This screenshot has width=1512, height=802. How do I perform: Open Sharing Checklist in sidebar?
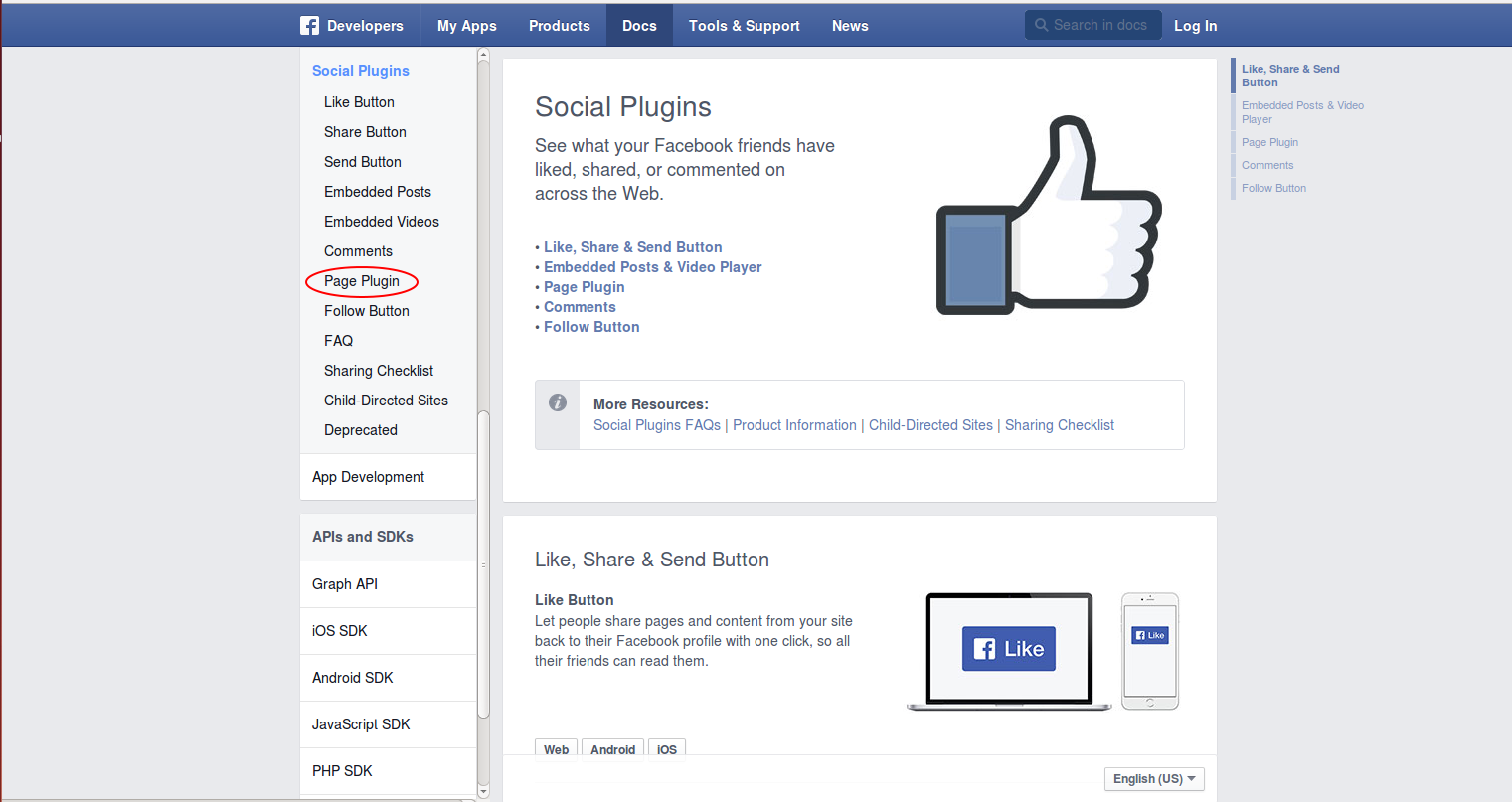coord(379,371)
